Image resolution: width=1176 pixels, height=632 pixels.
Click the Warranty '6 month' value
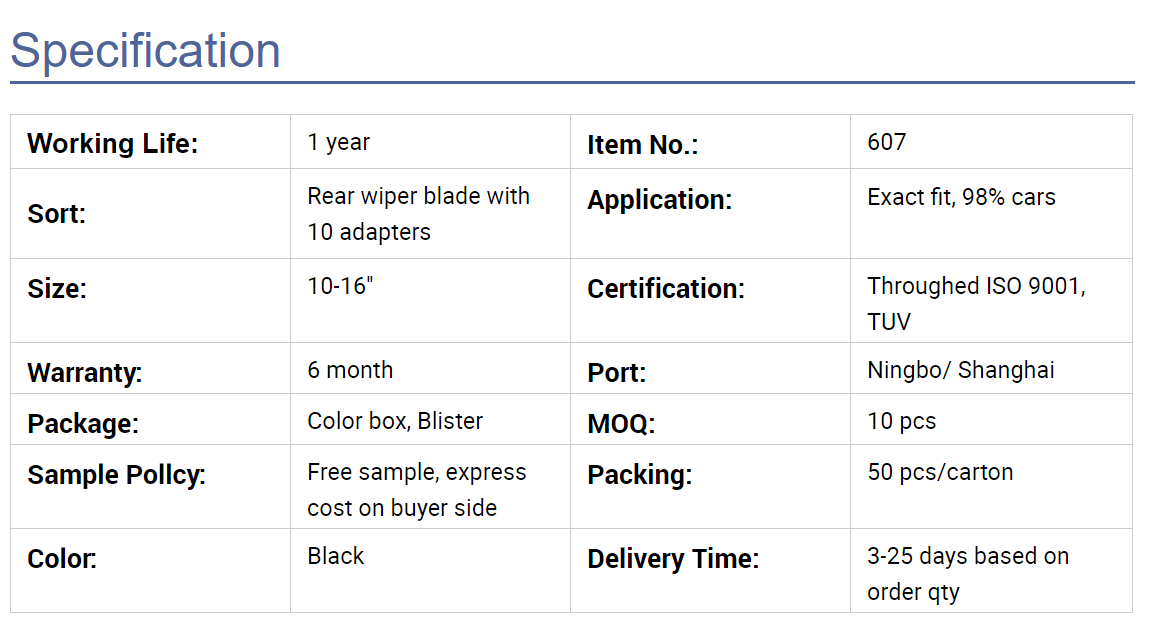point(350,370)
